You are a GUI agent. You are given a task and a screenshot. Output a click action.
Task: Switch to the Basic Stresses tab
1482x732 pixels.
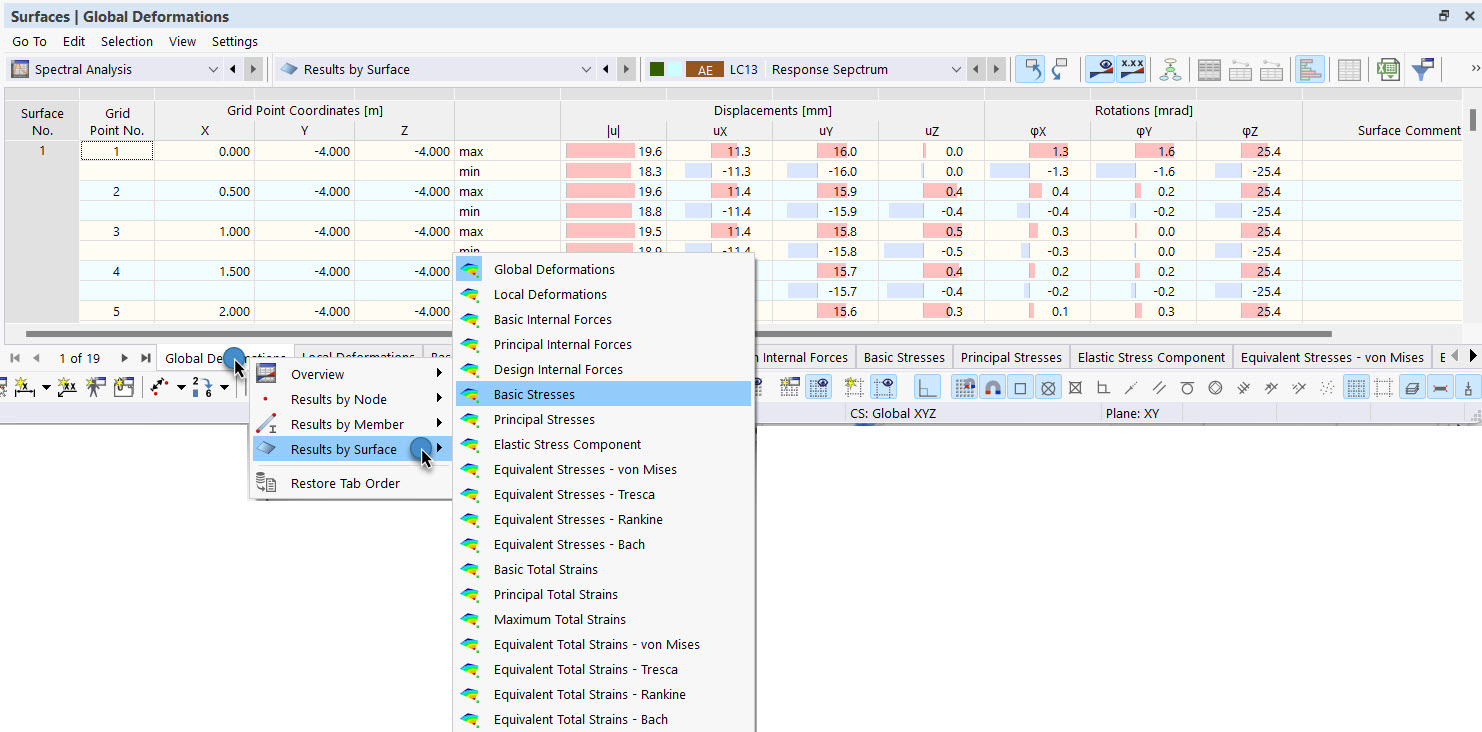click(x=903, y=356)
